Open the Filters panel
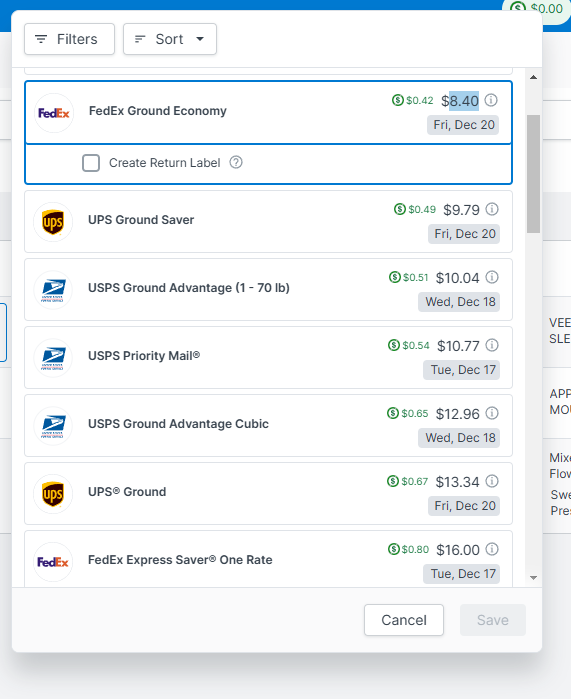The height and width of the screenshot is (699, 571). [x=70, y=39]
